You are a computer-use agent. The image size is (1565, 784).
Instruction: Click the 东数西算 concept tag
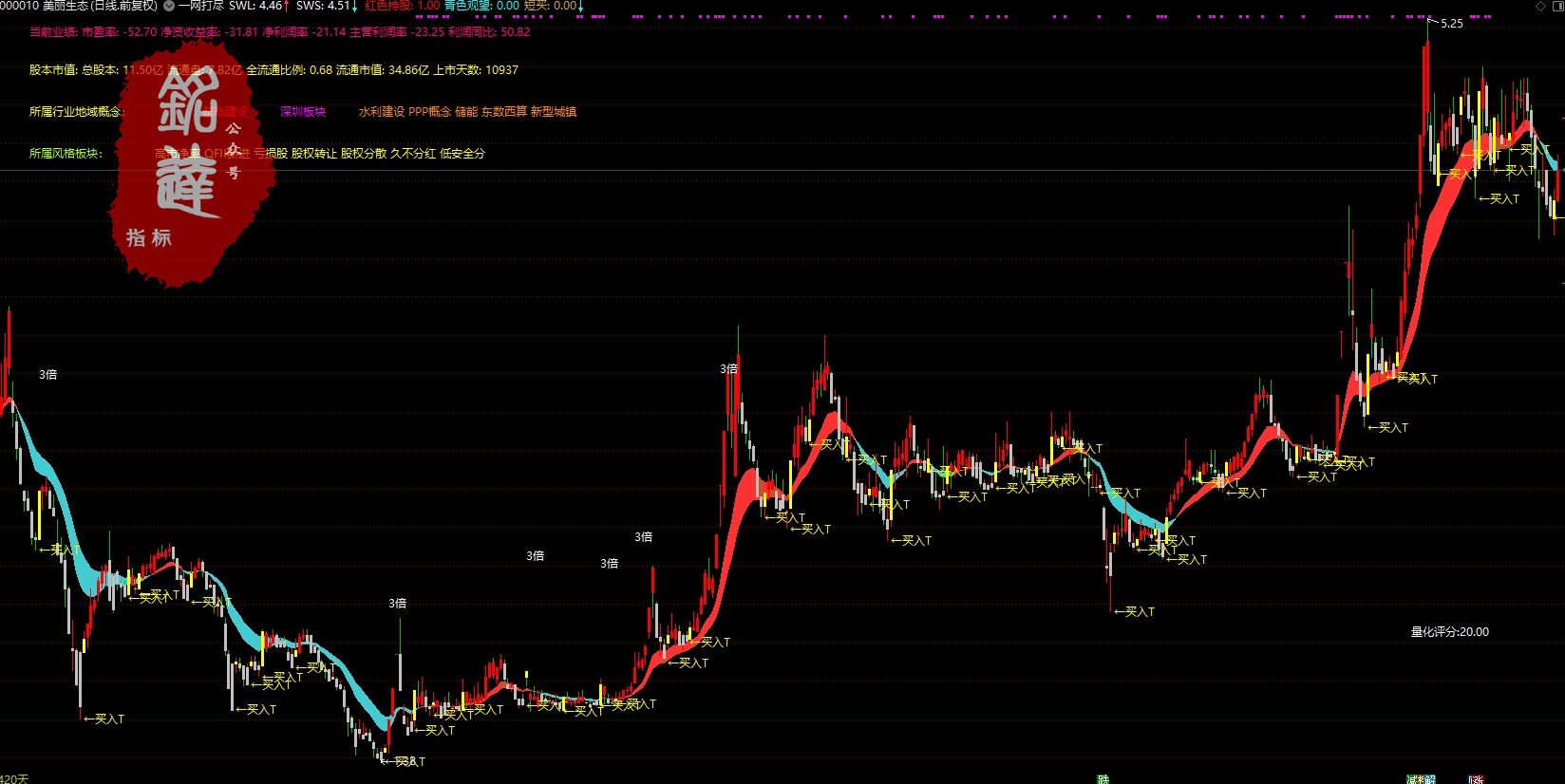[x=503, y=112]
